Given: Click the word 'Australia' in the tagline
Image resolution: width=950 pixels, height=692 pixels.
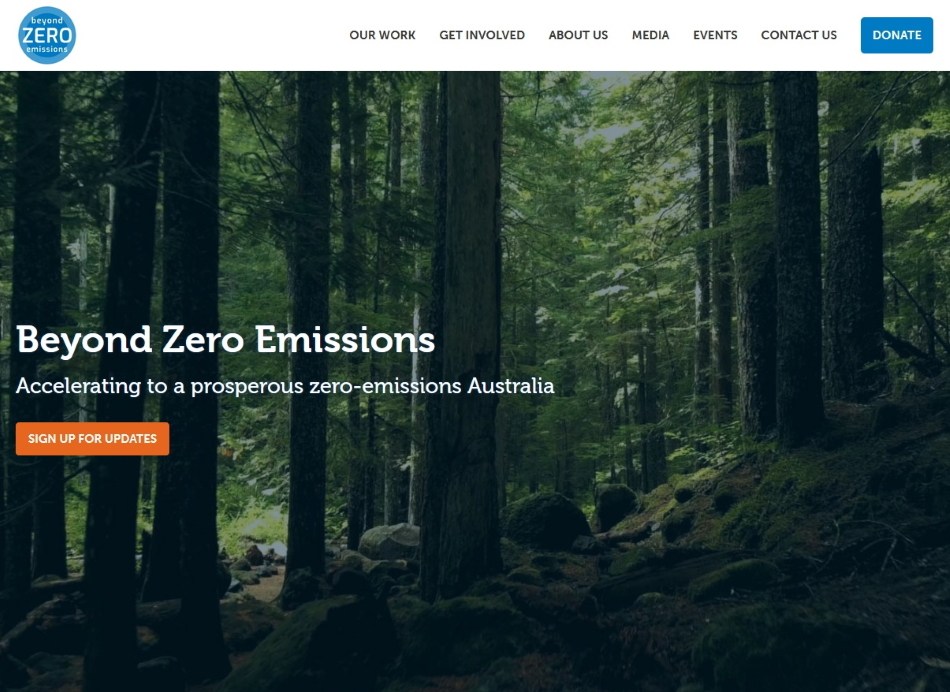Looking at the screenshot, I should point(511,385).
